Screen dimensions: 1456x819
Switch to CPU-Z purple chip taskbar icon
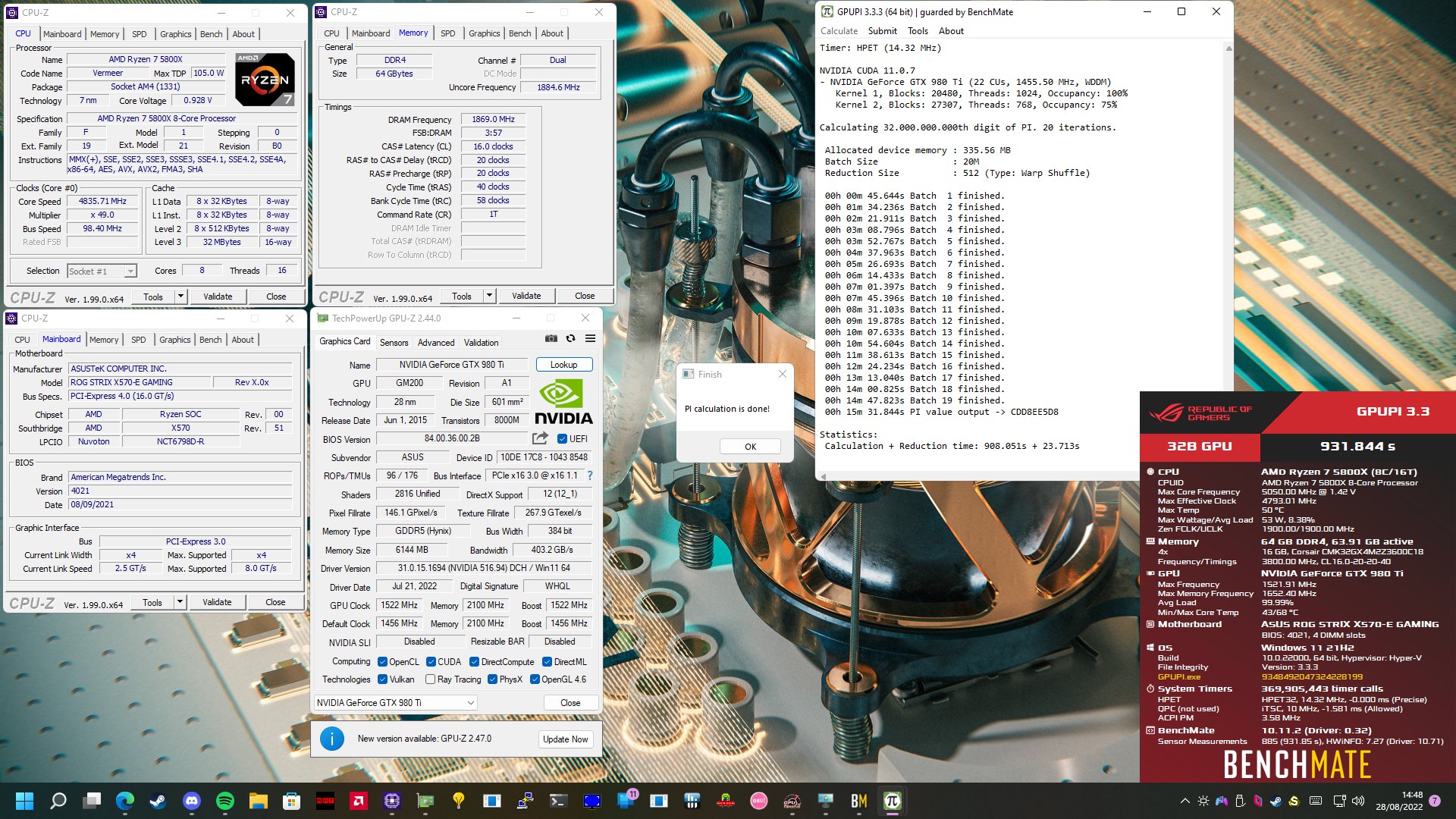point(392,801)
